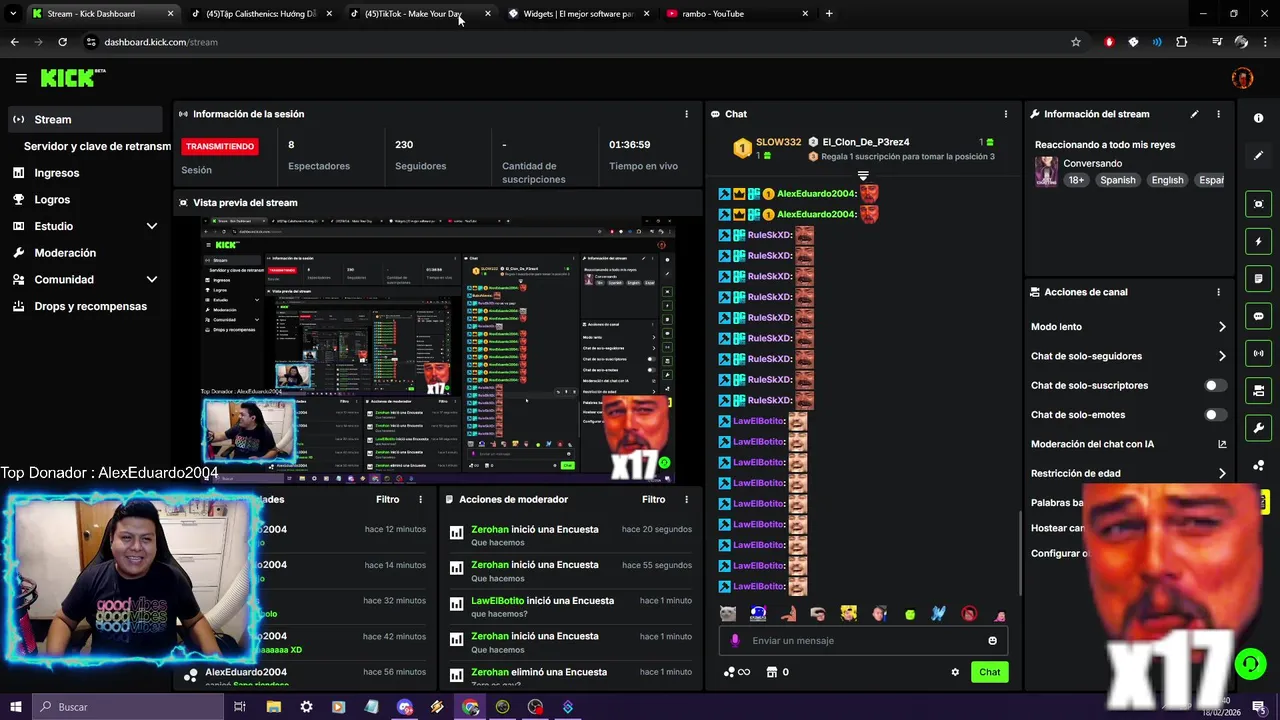The image size is (1280, 720).
Task: Click the info icon in right toolbar
Action: pyautogui.click(x=1258, y=118)
